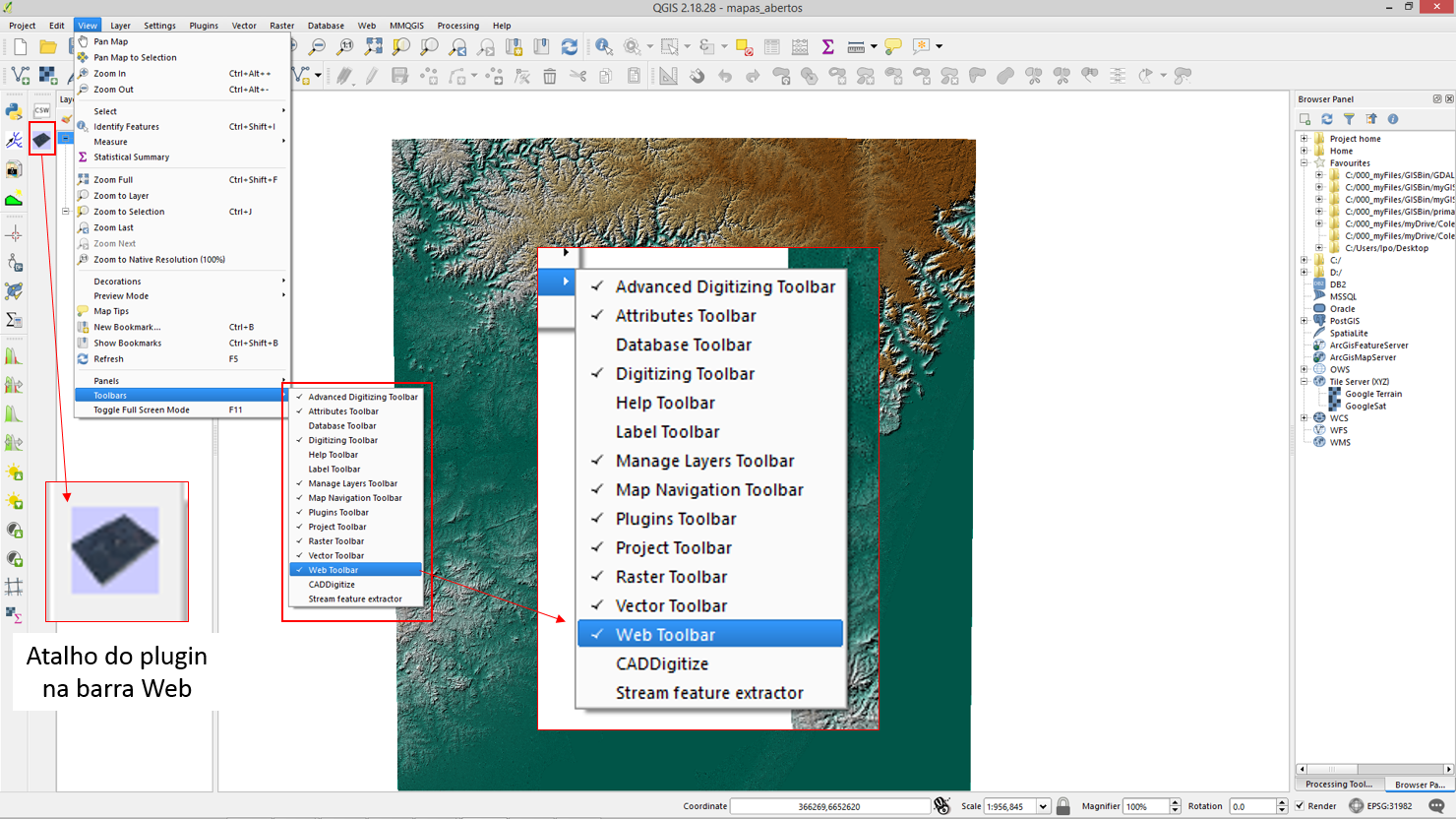Viewport: 1456px width, 819px height.
Task: Increase the Magnifier value with up arrow
Action: click(1175, 802)
